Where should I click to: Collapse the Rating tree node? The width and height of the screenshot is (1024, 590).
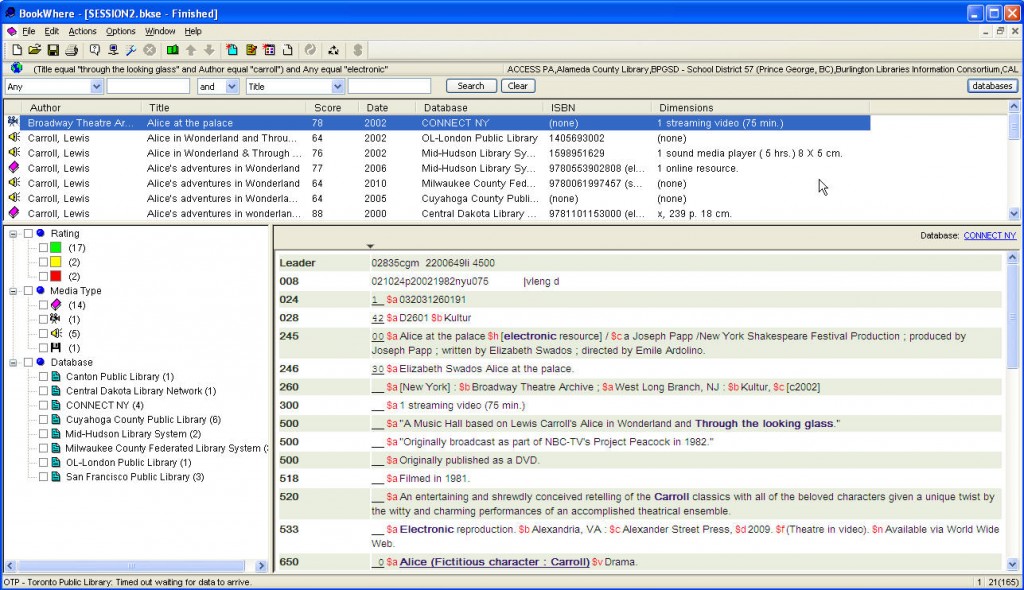coord(13,233)
